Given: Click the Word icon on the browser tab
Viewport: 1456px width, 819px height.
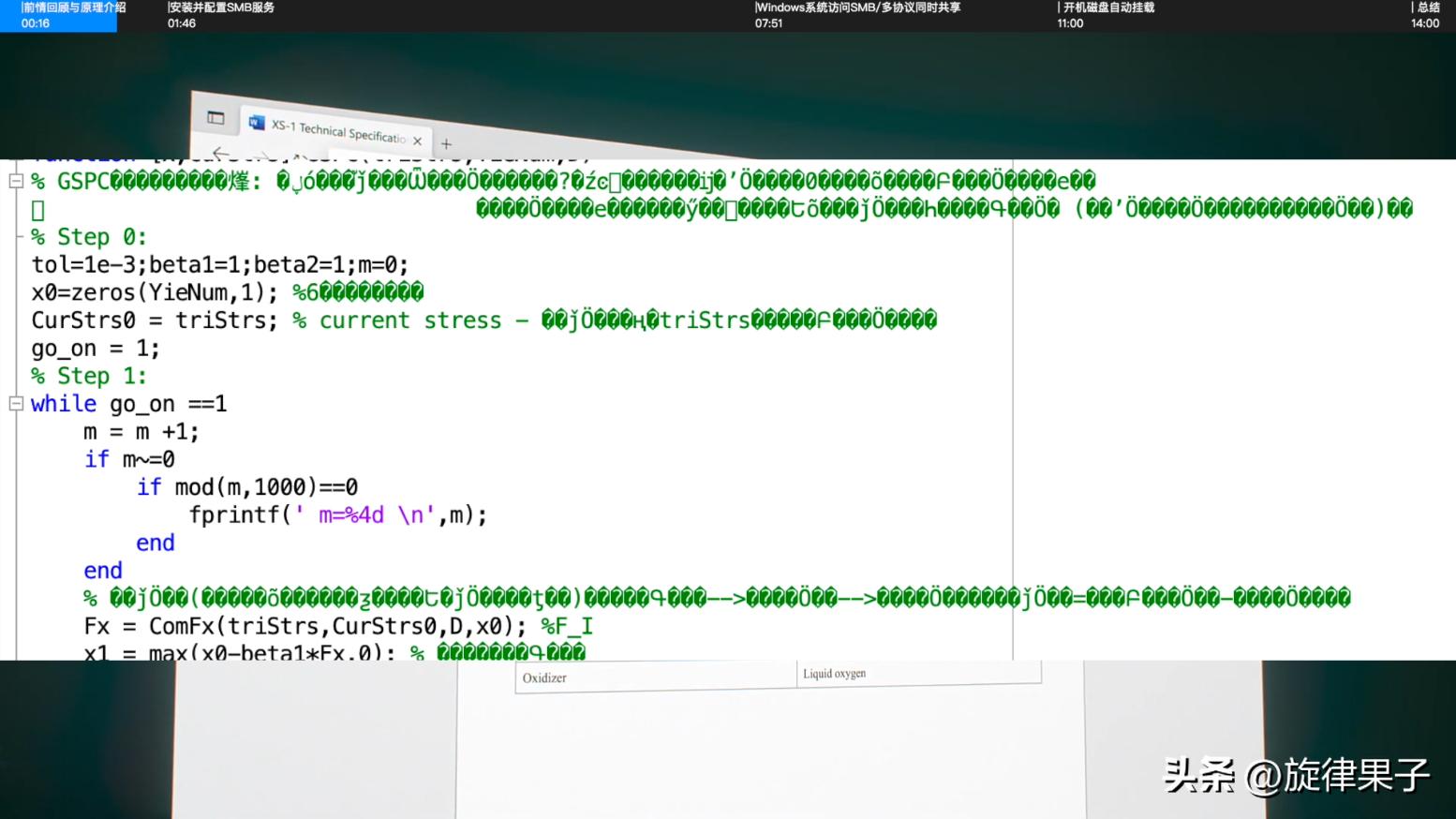Looking at the screenshot, I should pyautogui.click(x=256, y=123).
